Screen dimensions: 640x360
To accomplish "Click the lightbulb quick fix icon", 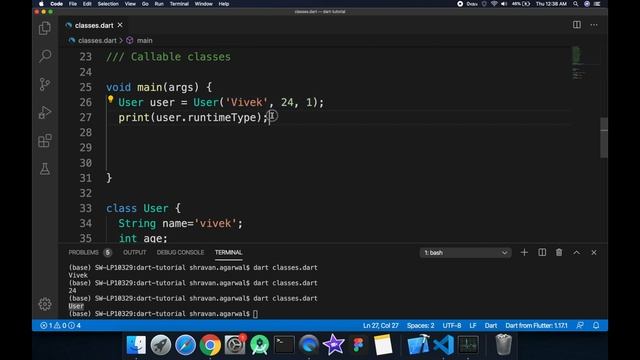I will [x=110, y=99].
